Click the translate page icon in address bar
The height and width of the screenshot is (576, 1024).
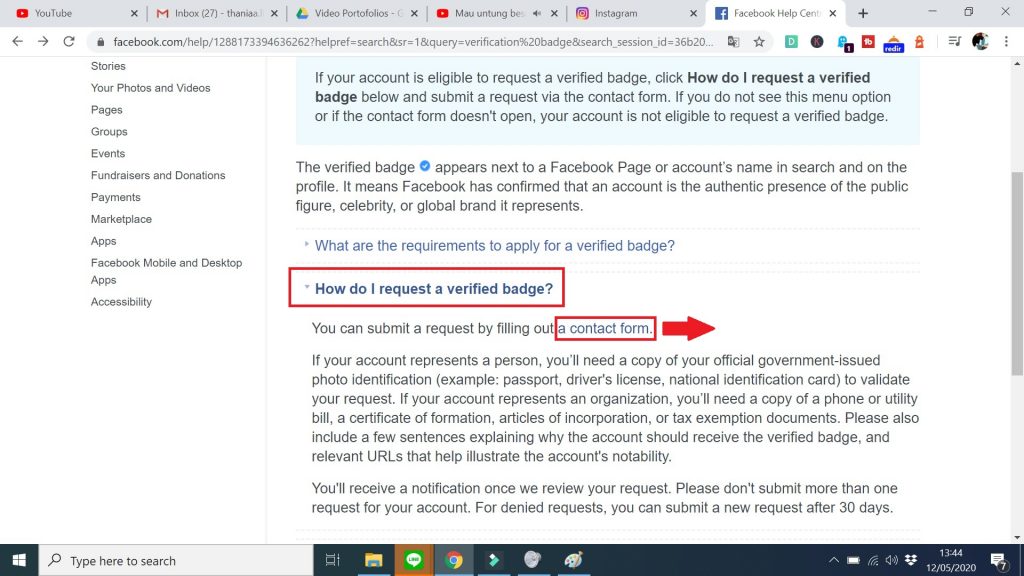click(733, 42)
